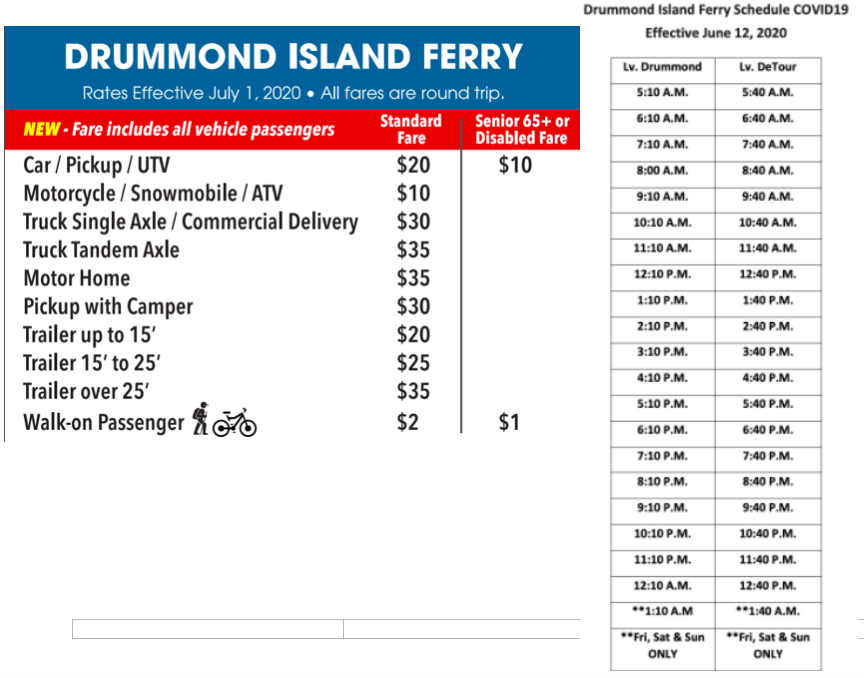Click the Truck Tandem Axle $35 price
Screen dimensions: 864x678
click(x=413, y=250)
